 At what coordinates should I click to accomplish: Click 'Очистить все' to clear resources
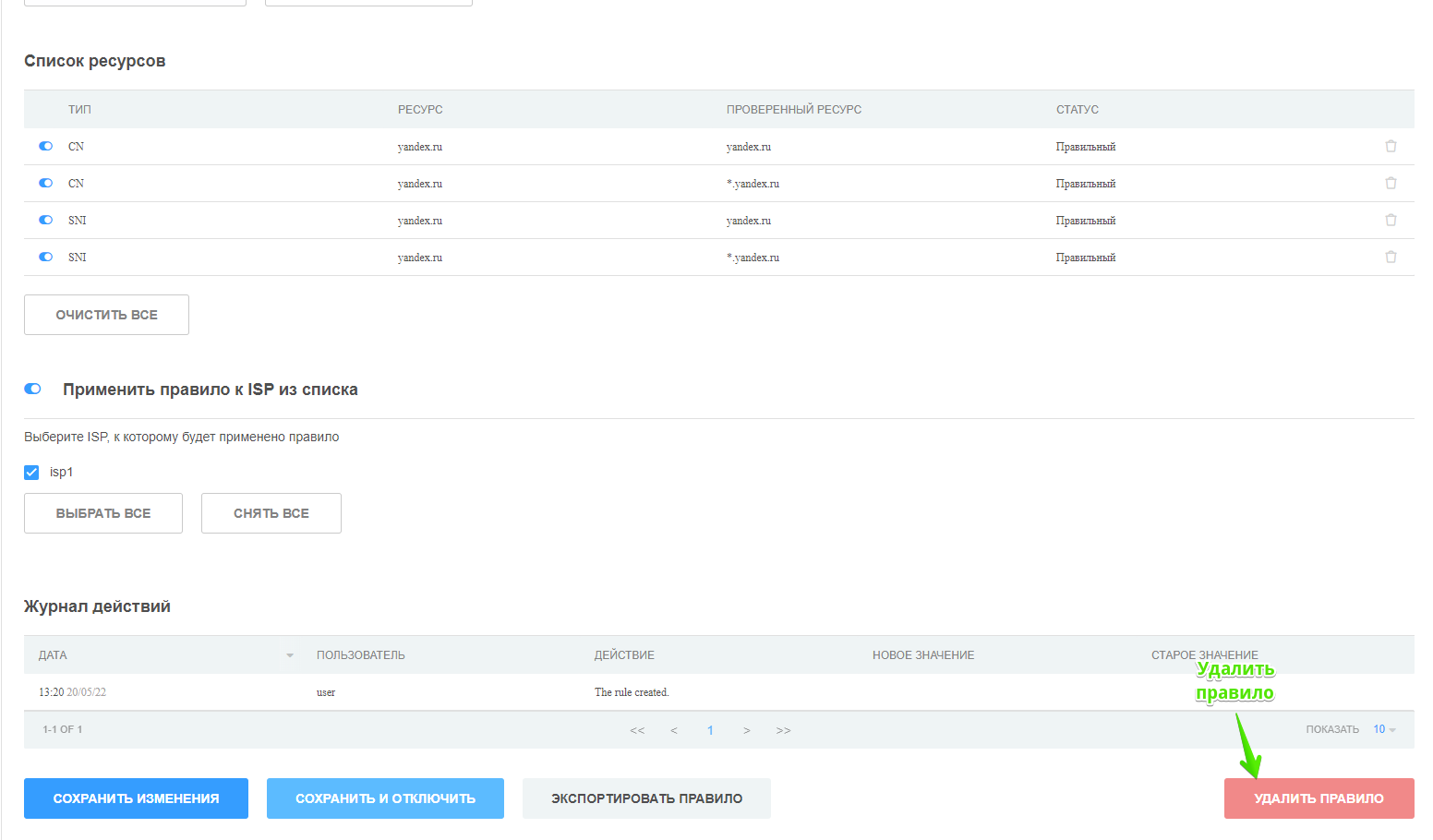click(106, 315)
